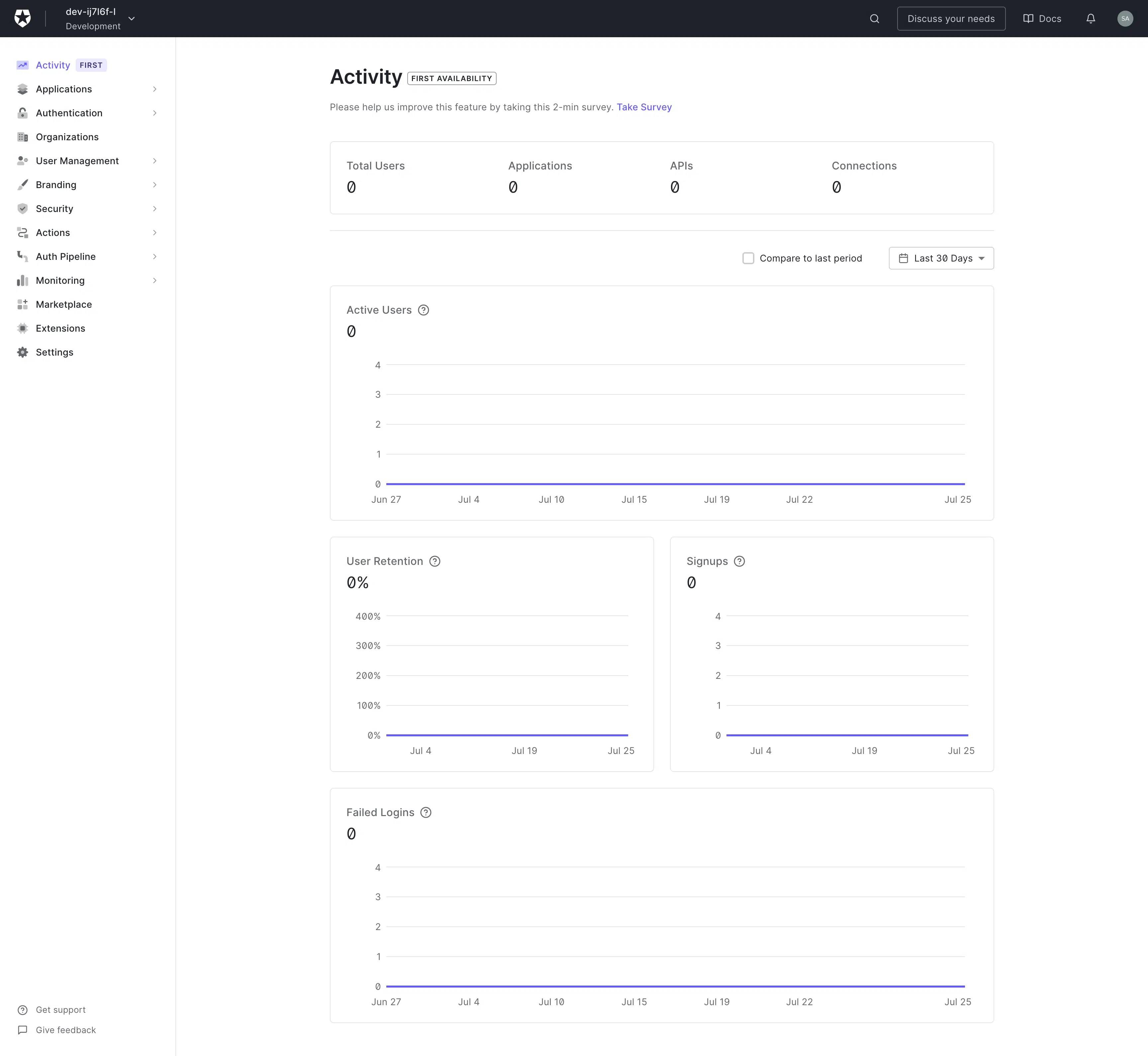Screen dimensions: 1148x1056
Task: Click the SA user avatar
Action: tap(1125, 19)
